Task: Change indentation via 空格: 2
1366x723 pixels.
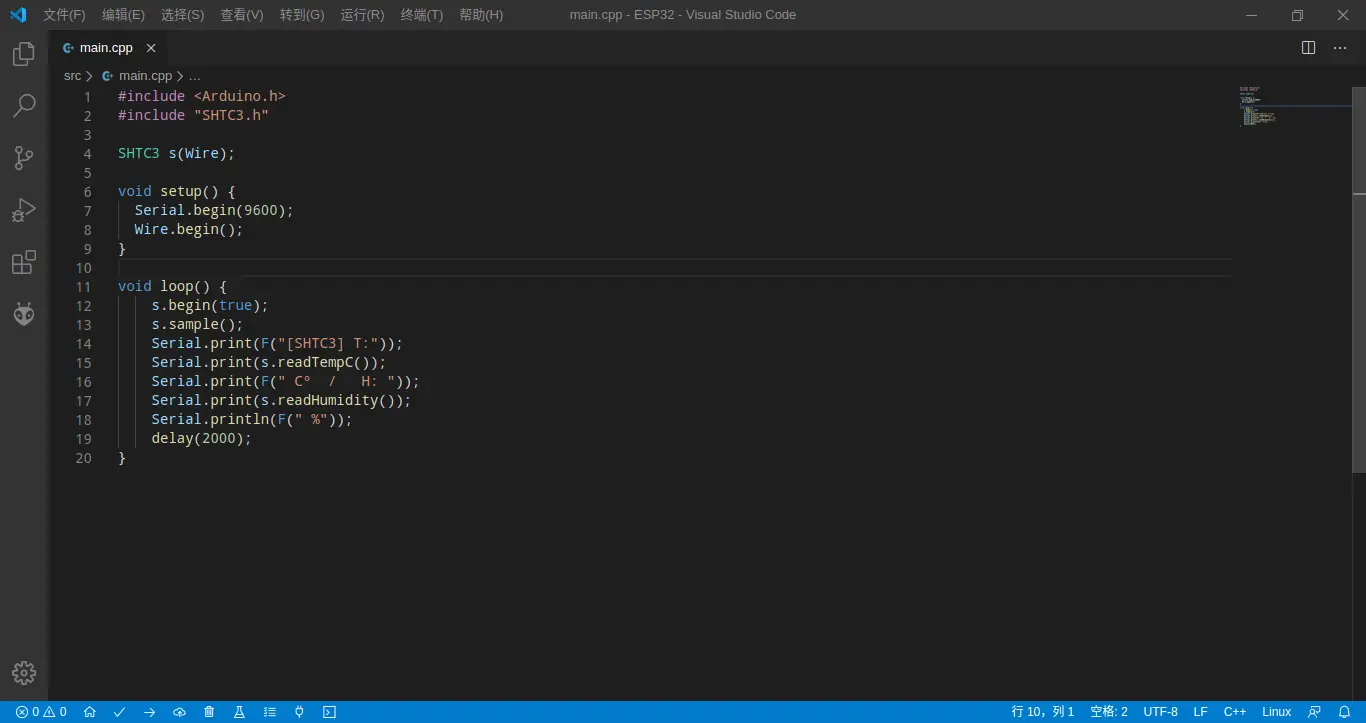Action: coord(1109,712)
